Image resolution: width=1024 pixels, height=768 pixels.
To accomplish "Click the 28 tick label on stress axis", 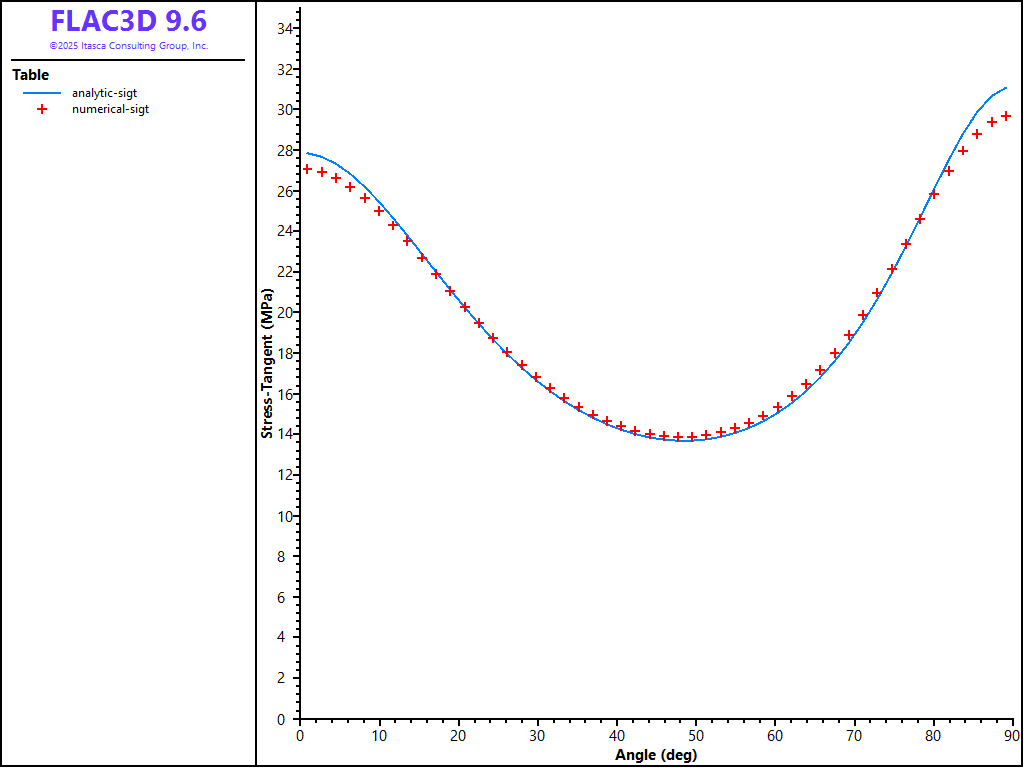I will click(284, 150).
